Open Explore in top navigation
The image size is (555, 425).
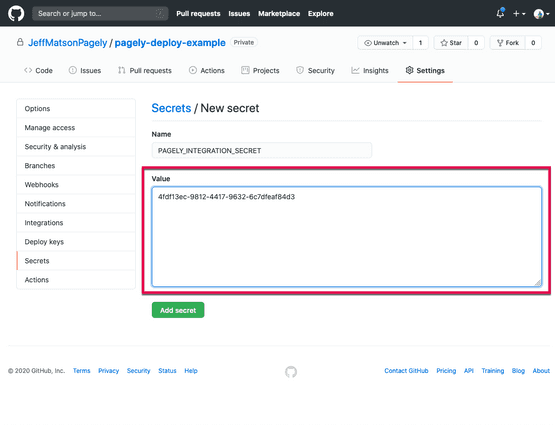click(x=321, y=13)
